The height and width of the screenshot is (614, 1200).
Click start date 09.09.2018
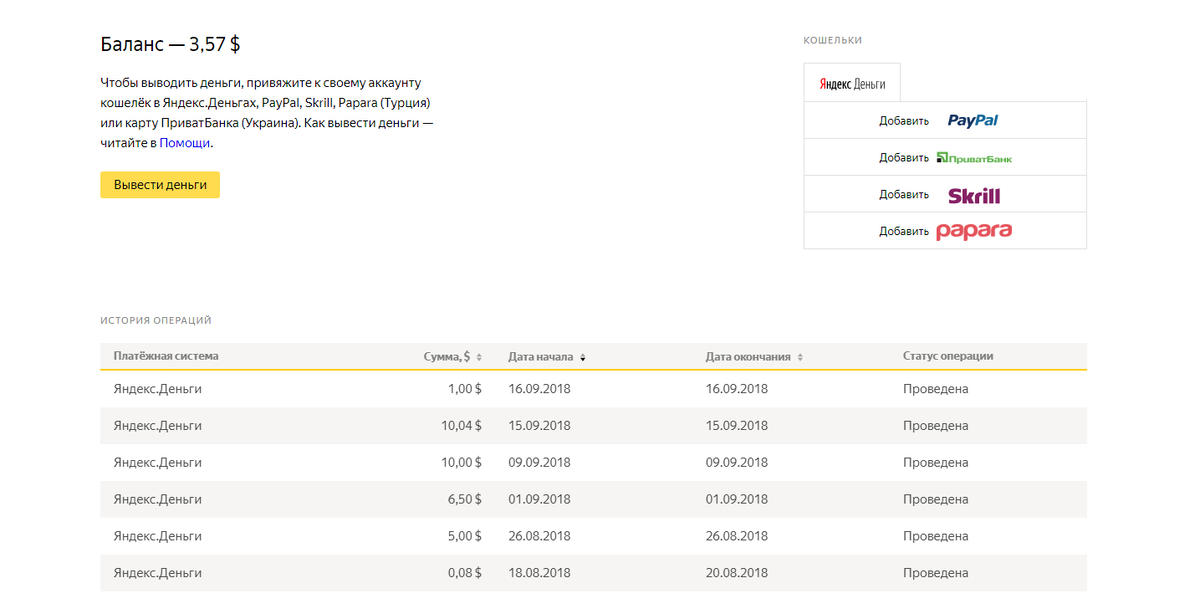click(539, 463)
